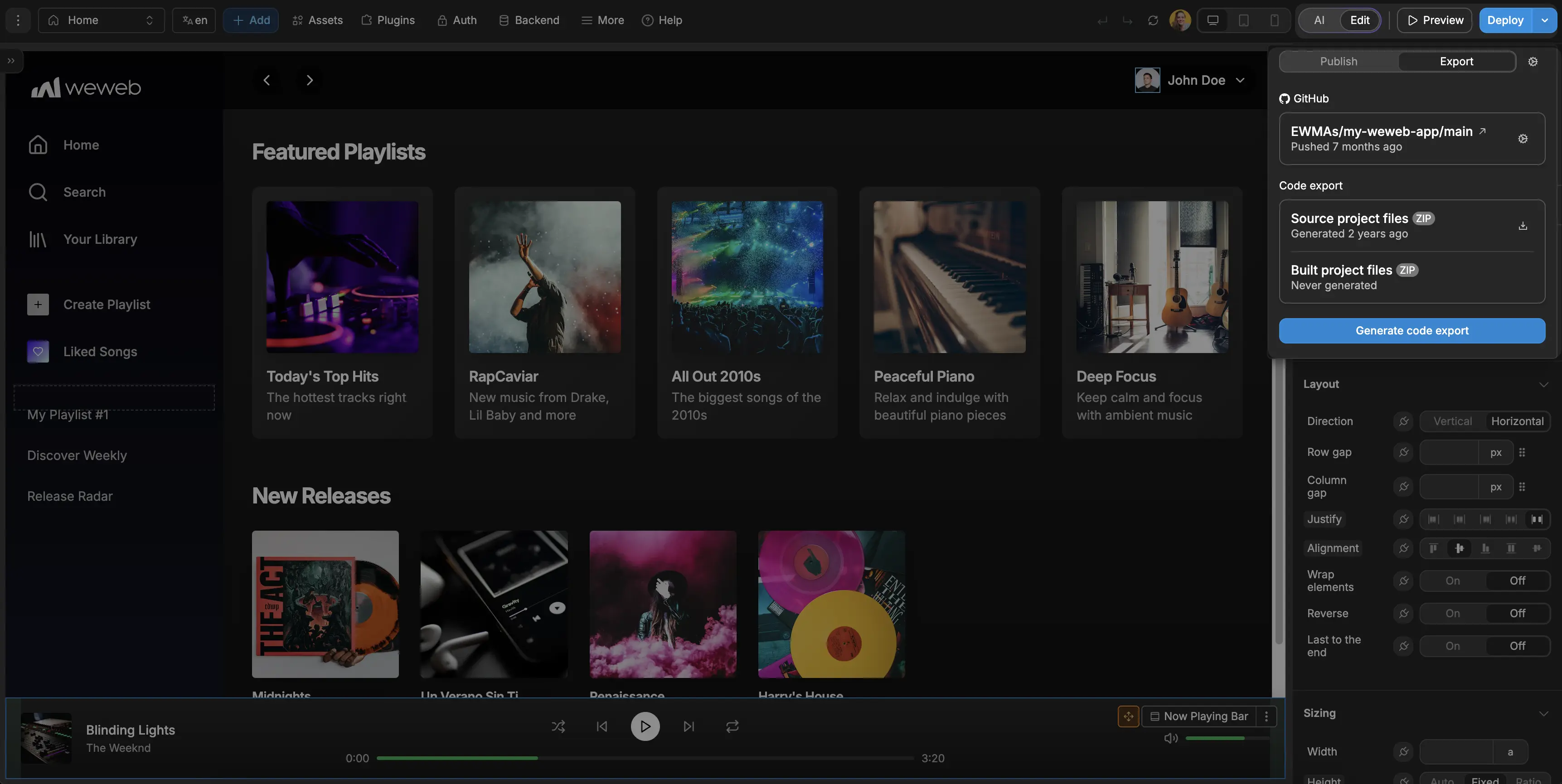Set Direction to Vertical

click(1452, 421)
